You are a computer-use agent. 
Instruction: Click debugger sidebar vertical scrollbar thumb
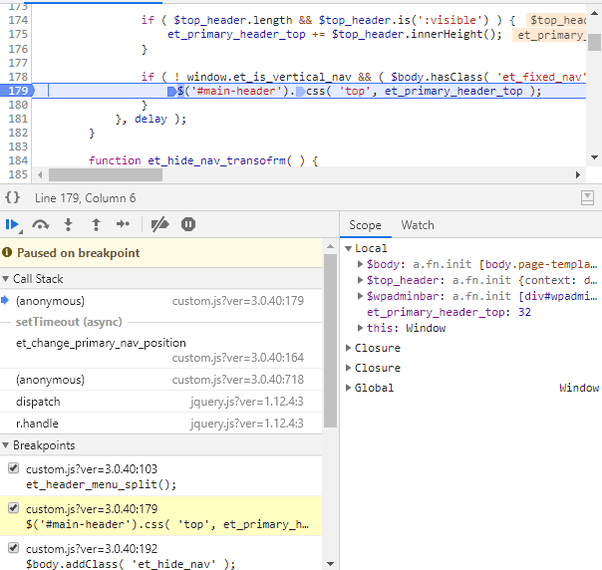[330, 340]
